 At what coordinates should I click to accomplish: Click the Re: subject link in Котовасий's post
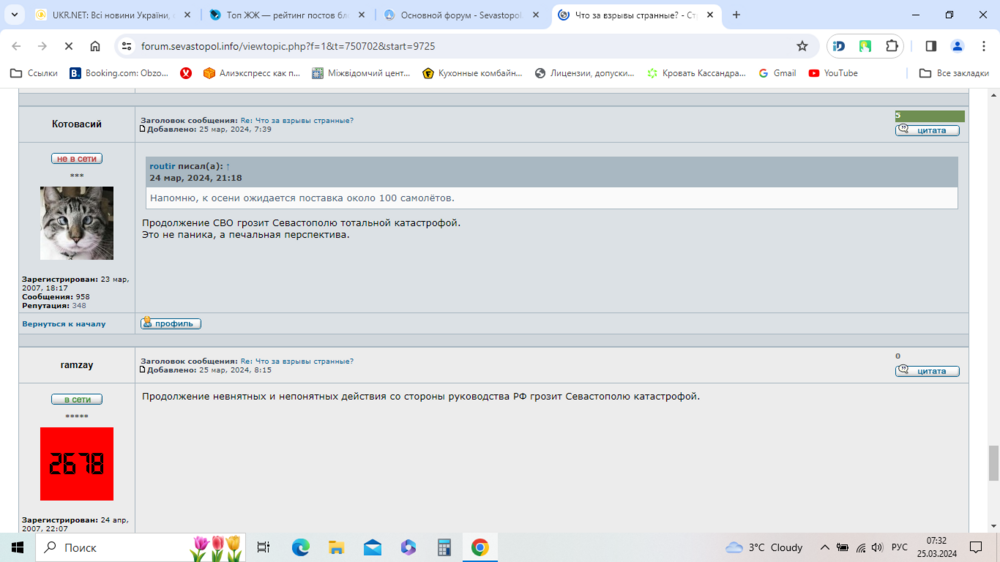[x=297, y=120]
